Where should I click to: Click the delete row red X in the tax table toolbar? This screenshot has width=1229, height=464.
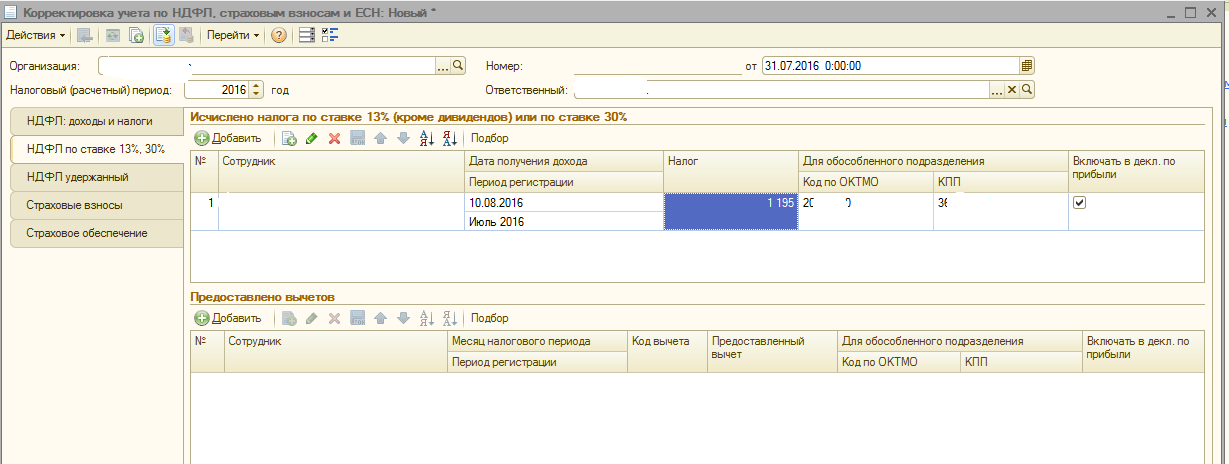click(x=334, y=139)
